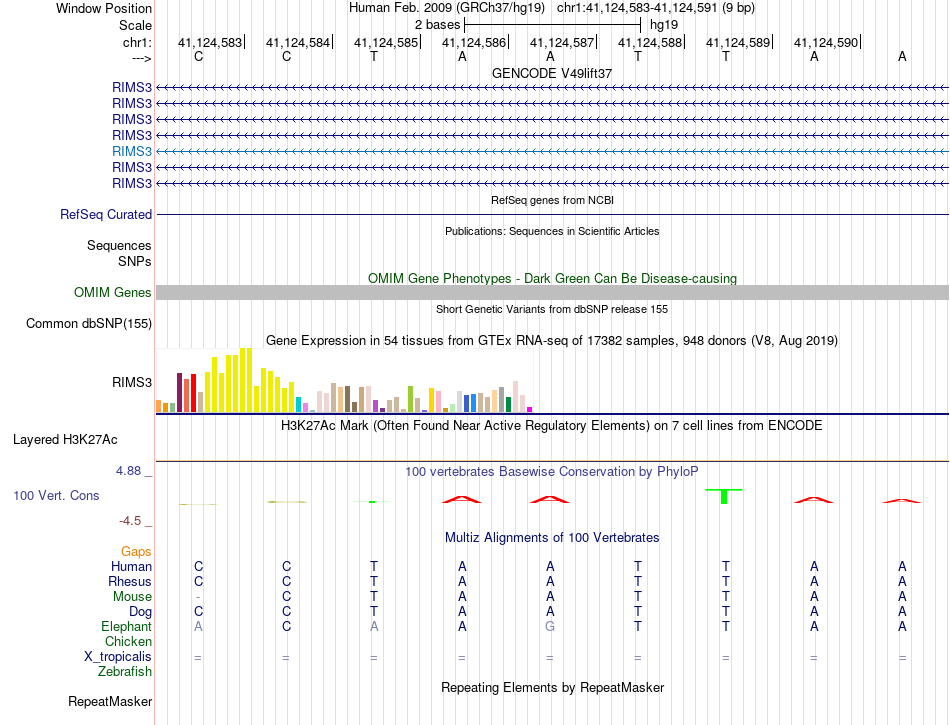This screenshot has height=725, width=950.
Task: Click the G base in Elephant row
Action: (x=549, y=626)
